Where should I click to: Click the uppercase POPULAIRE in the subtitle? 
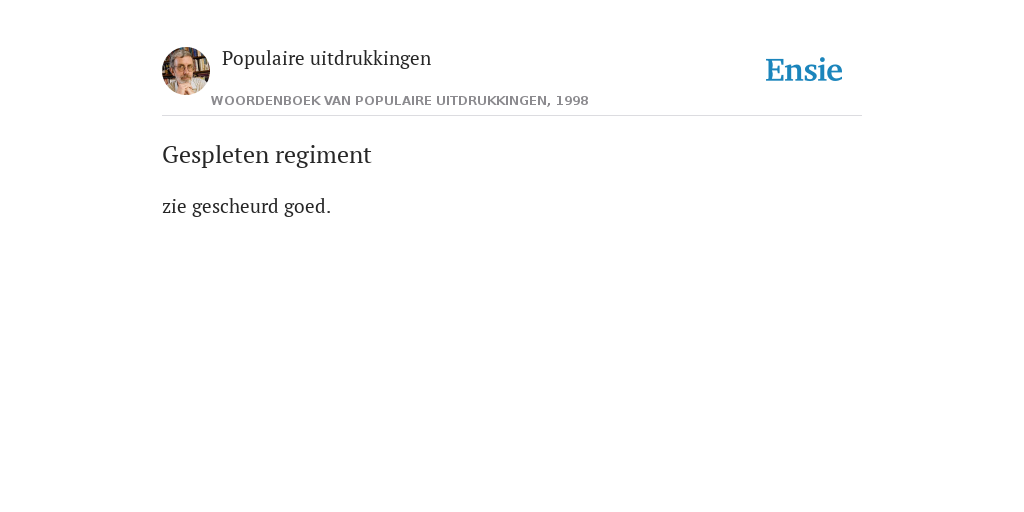tap(394, 101)
